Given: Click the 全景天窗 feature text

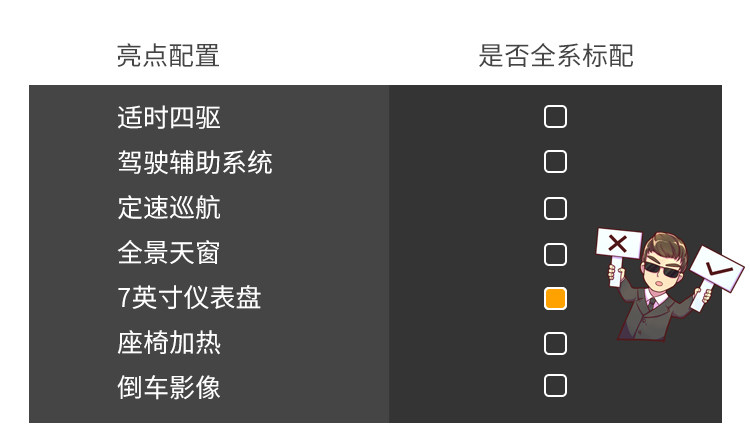Looking at the screenshot, I should coord(169,254).
